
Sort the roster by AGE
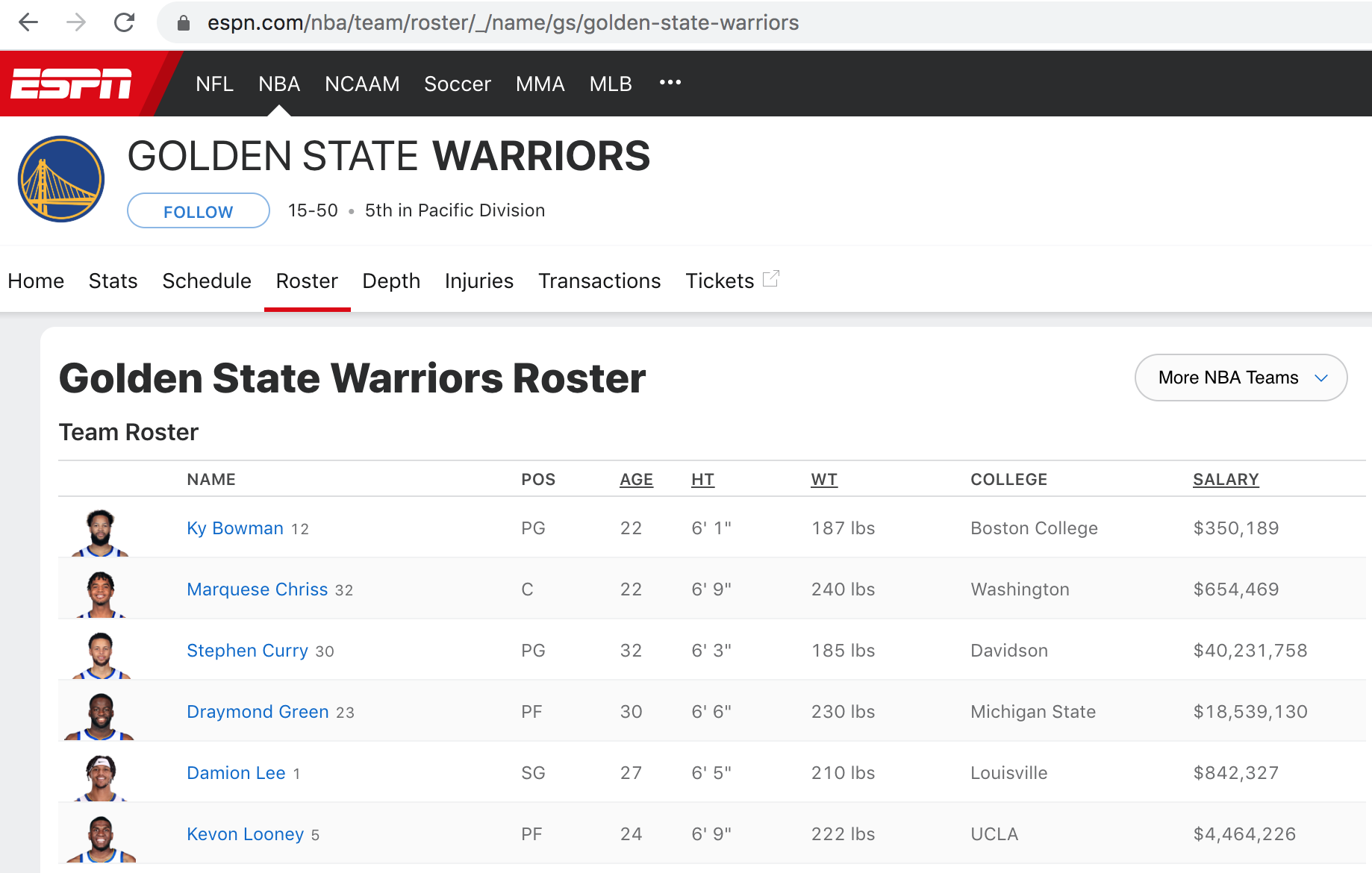636,480
